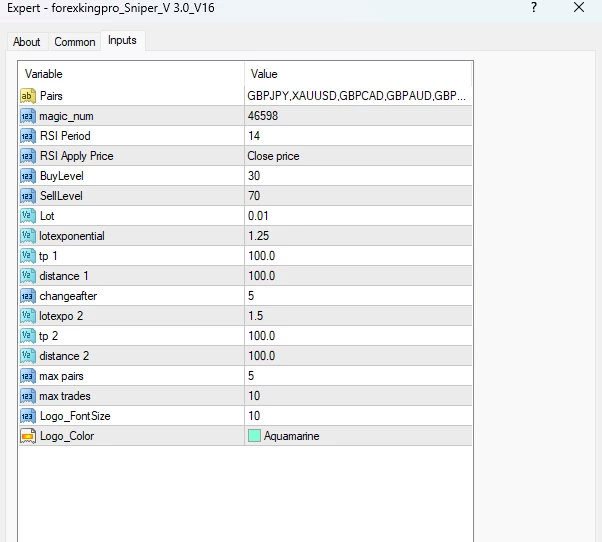Click the double-type icon beside Lot
The width and height of the screenshot is (602, 542).
coord(28,216)
